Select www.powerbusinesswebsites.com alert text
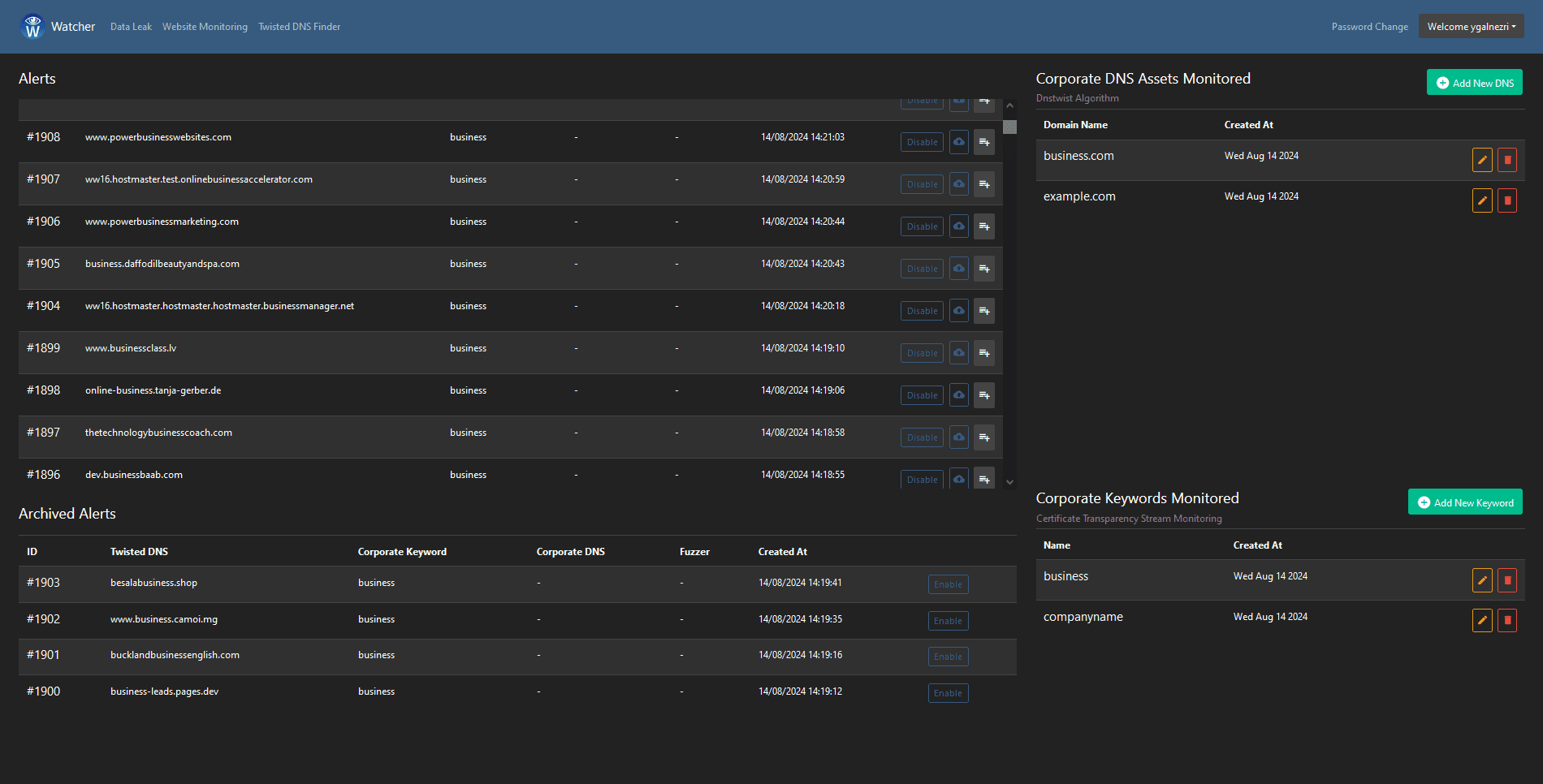This screenshot has width=1543, height=784. pyautogui.click(x=158, y=137)
